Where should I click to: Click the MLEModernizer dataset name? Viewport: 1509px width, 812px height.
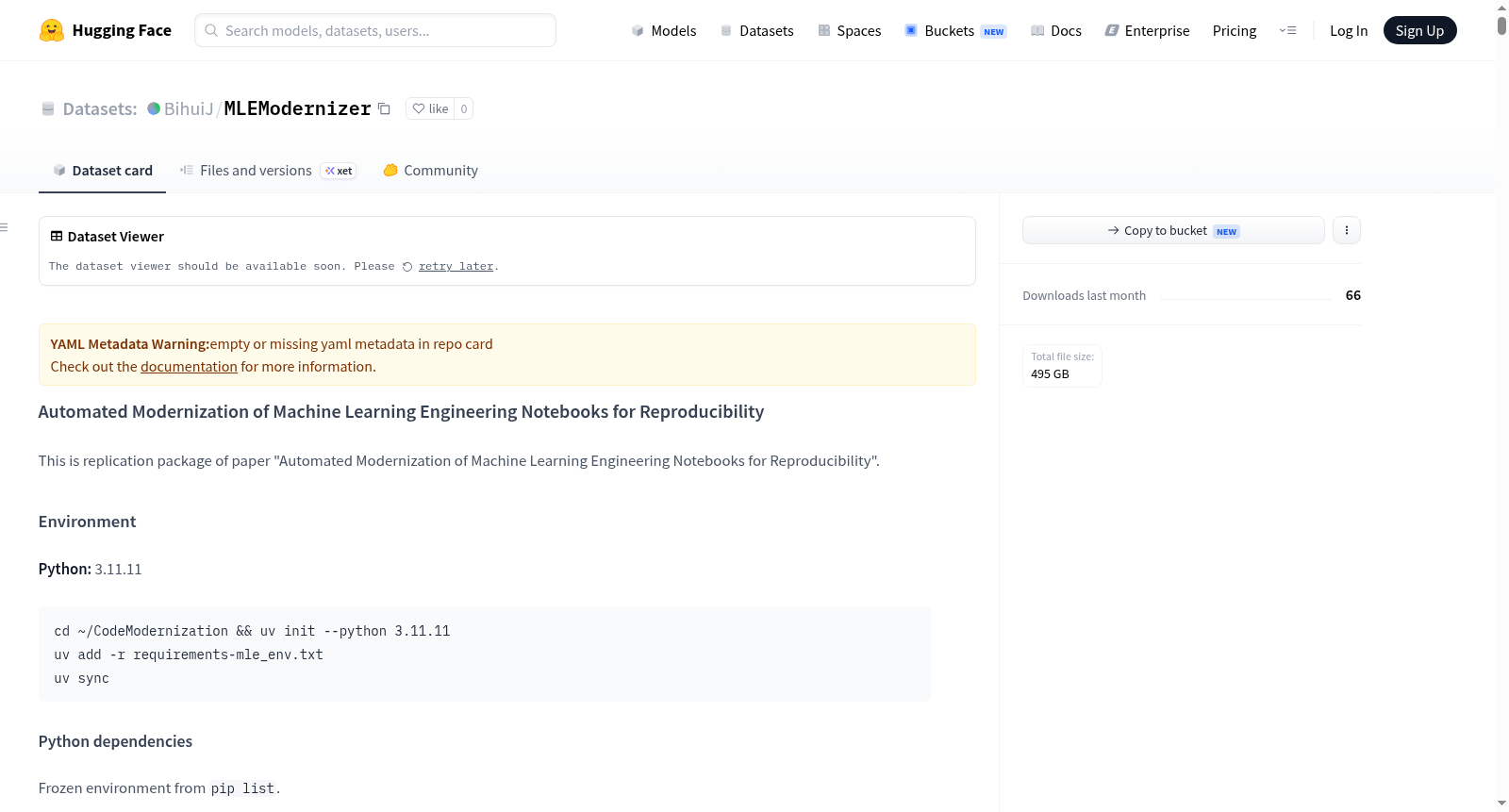(297, 108)
